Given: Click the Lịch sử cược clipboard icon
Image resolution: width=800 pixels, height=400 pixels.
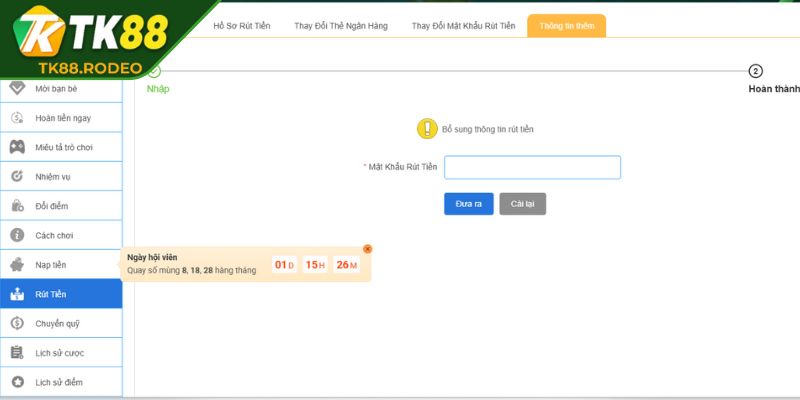Looking at the screenshot, I should pyautogui.click(x=17, y=352).
